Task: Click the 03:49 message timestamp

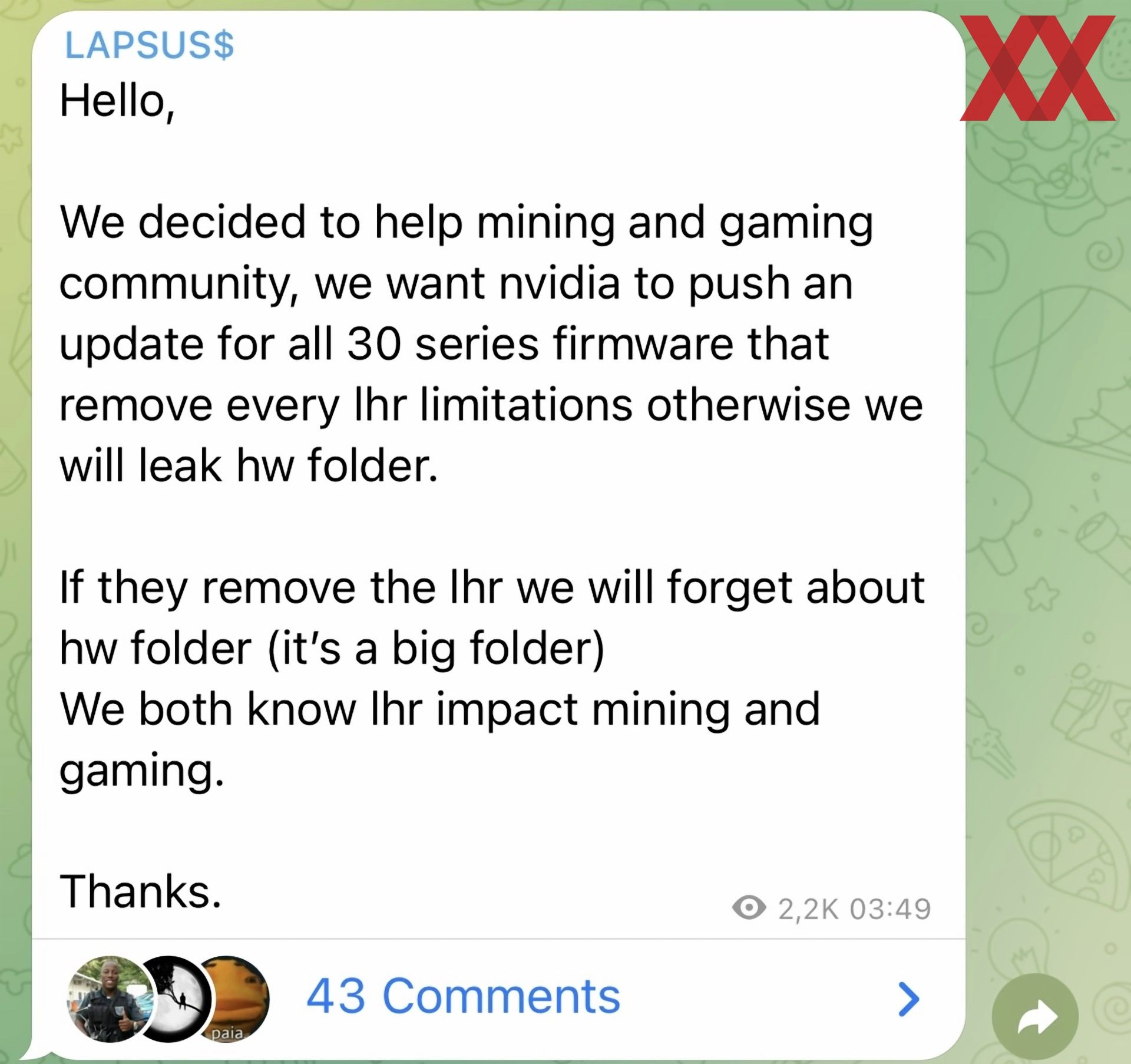Action: [x=890, y=908]
